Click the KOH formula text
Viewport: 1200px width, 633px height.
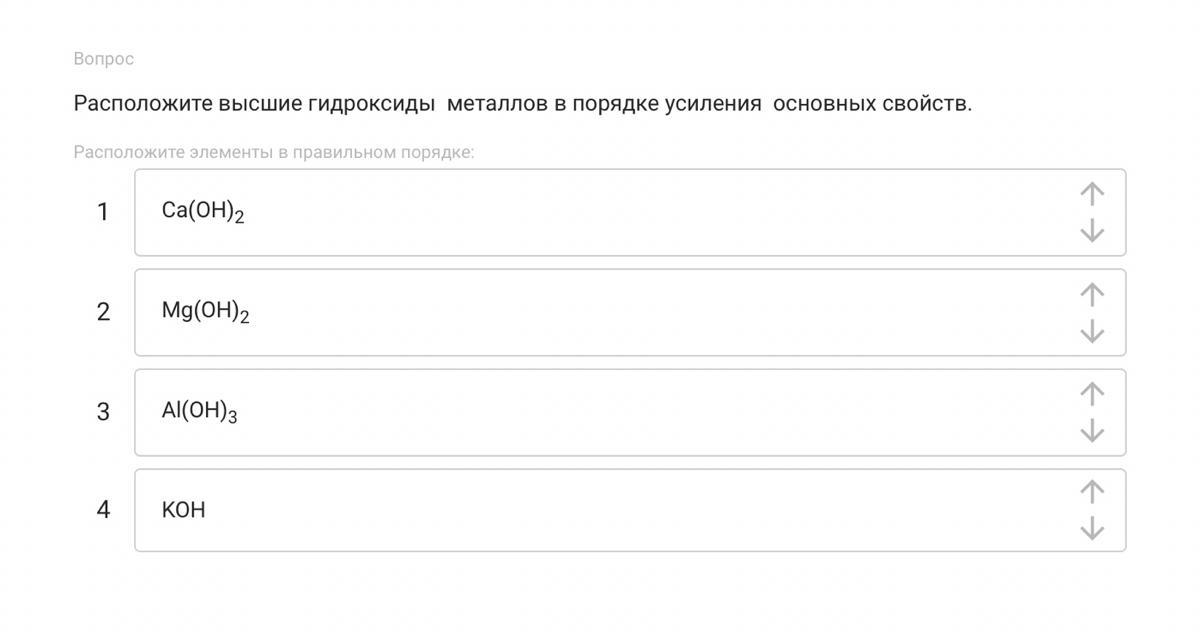[x=183, y=510]
